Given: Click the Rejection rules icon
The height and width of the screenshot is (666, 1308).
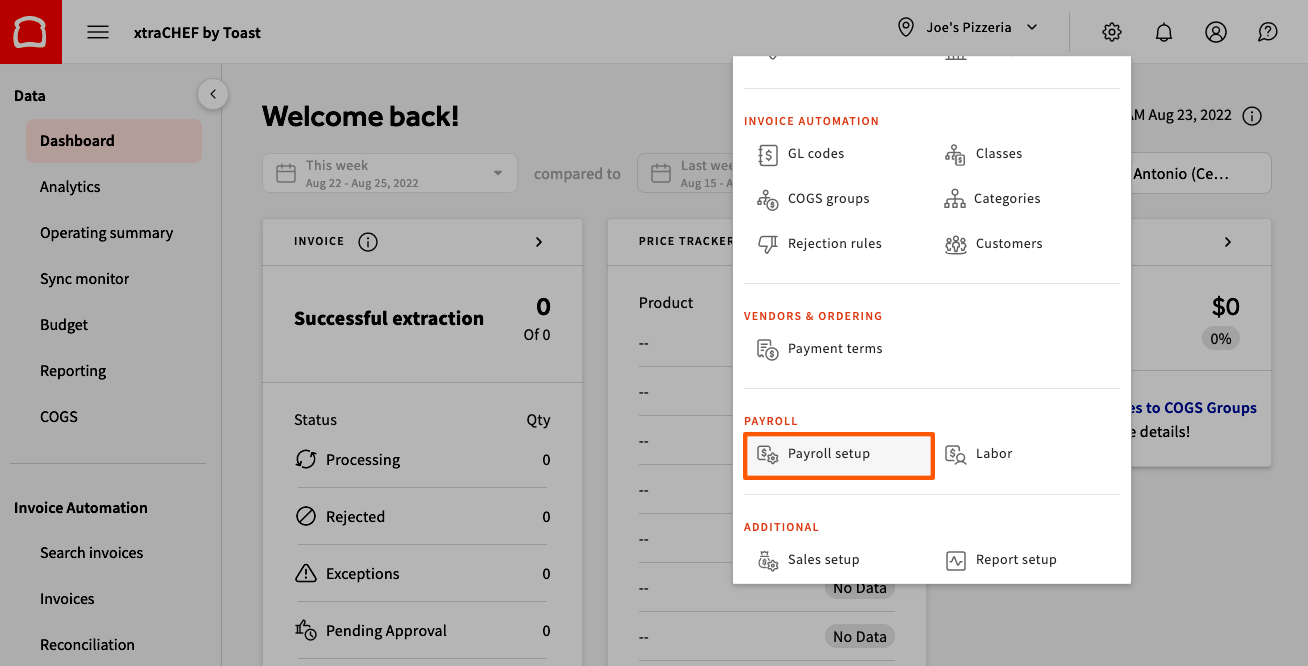Looking at the screenshot, I should click(768, 243).
